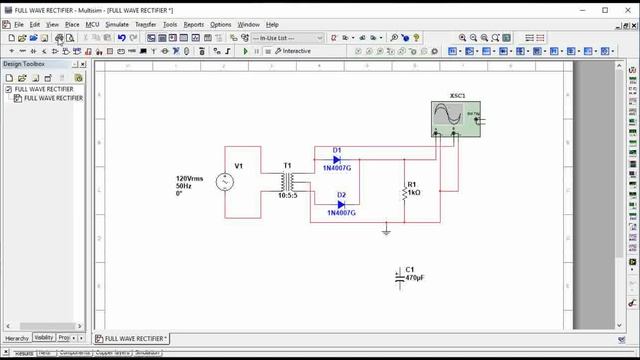This screenshot has height=360, width=640.
Task: Pin the Design Toolbox panel
Action: point(75,64)
